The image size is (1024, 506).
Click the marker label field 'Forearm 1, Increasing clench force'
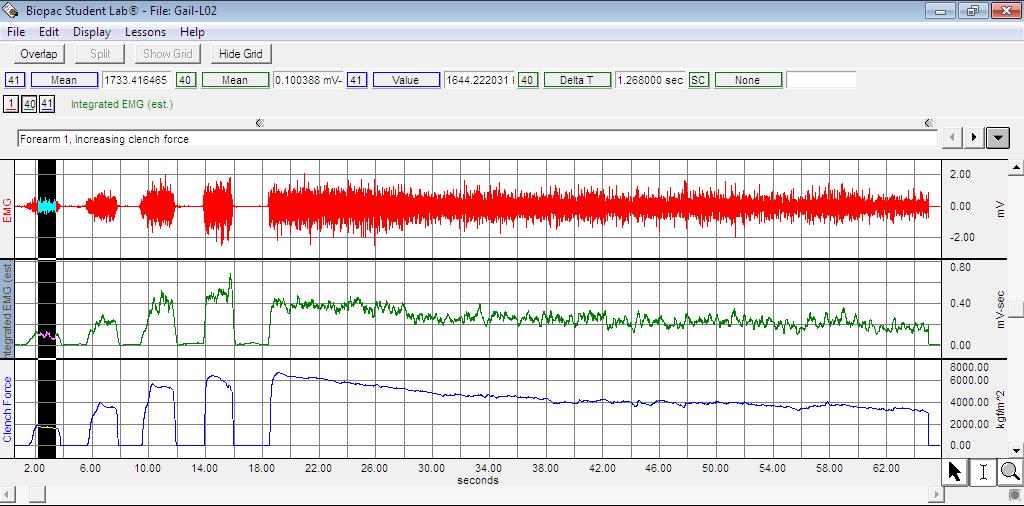click(477, 138)
